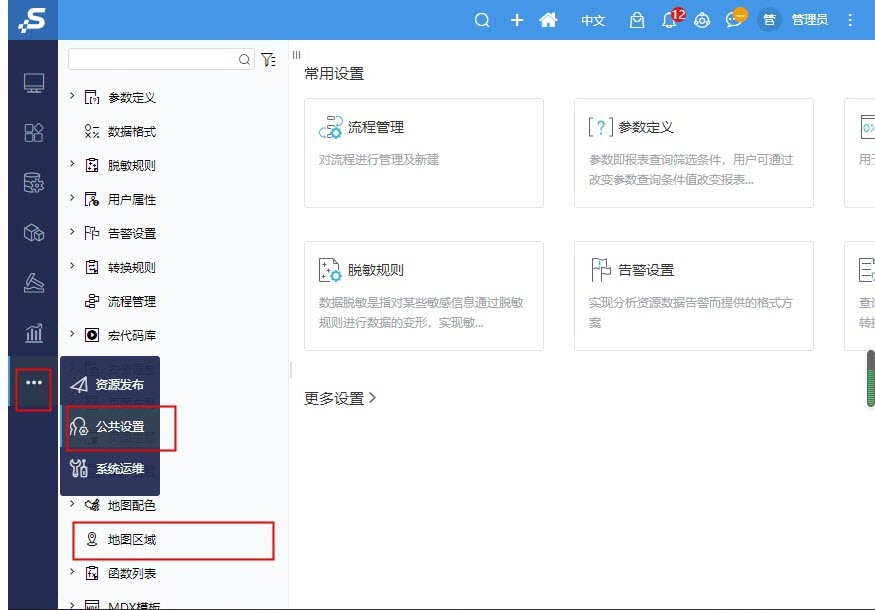The width and height of the screenshot is (875, 610).
Task: Open the dashboard blocks sidebar icon
Action: point(33,133)
